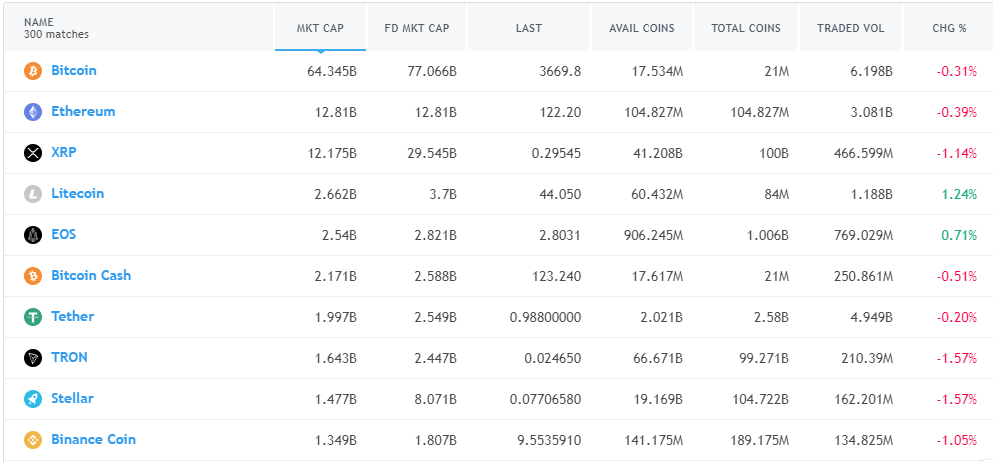This screenshot has width=993, height=462.
Task: Click the Litecoin grey logo icon
Action: [x=33, y=194]
